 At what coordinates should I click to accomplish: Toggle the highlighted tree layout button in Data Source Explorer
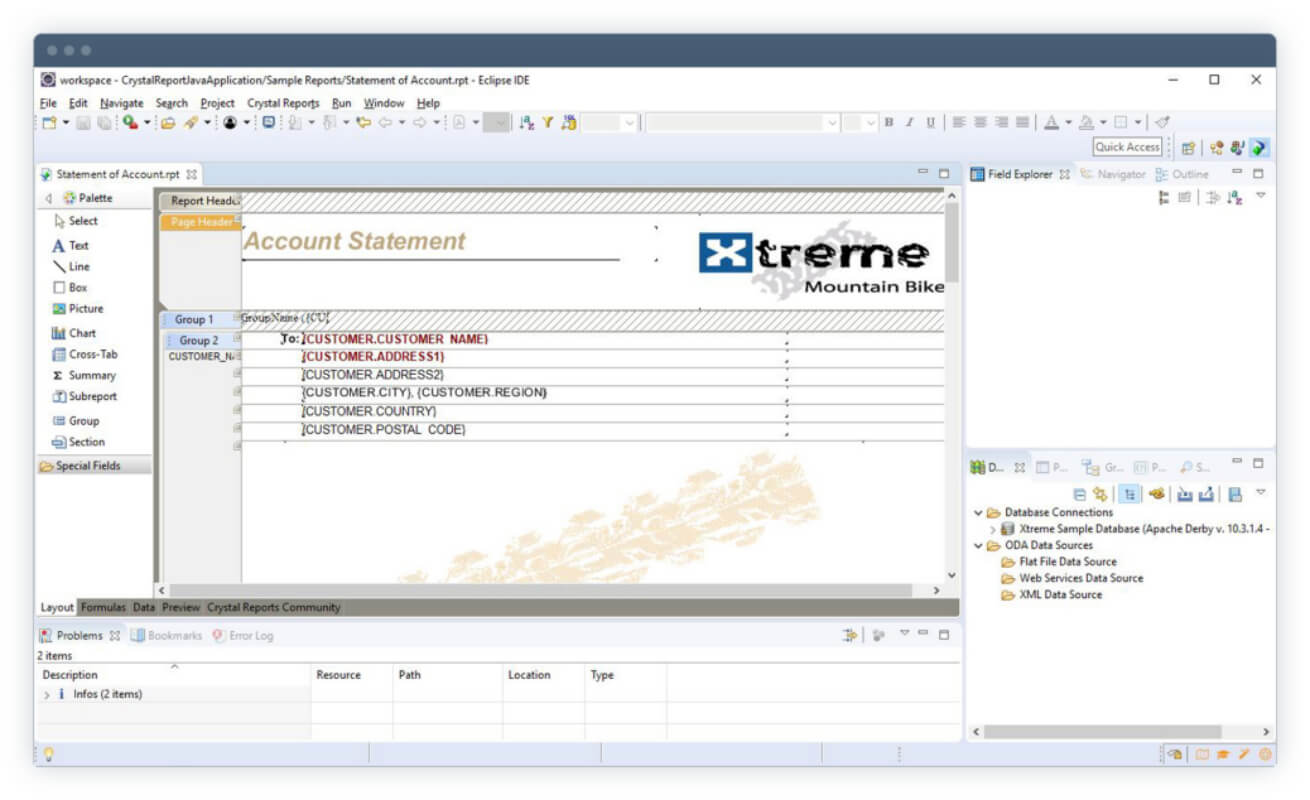[x=1128, y=494]
